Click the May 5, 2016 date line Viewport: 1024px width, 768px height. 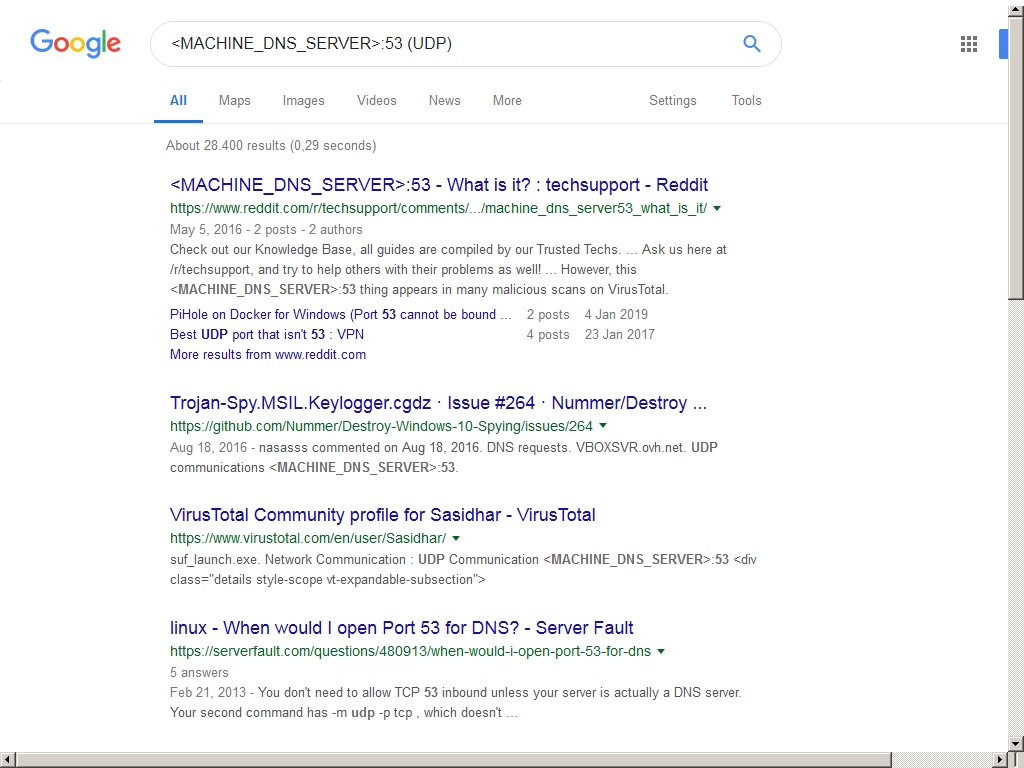pyautogui.click(x=266, y=230)
